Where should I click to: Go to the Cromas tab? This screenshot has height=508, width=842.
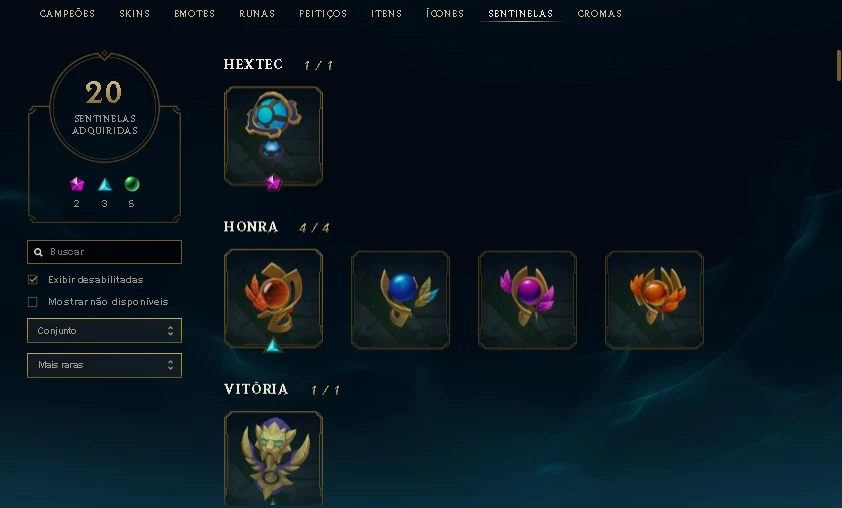[x=599, y=13]
